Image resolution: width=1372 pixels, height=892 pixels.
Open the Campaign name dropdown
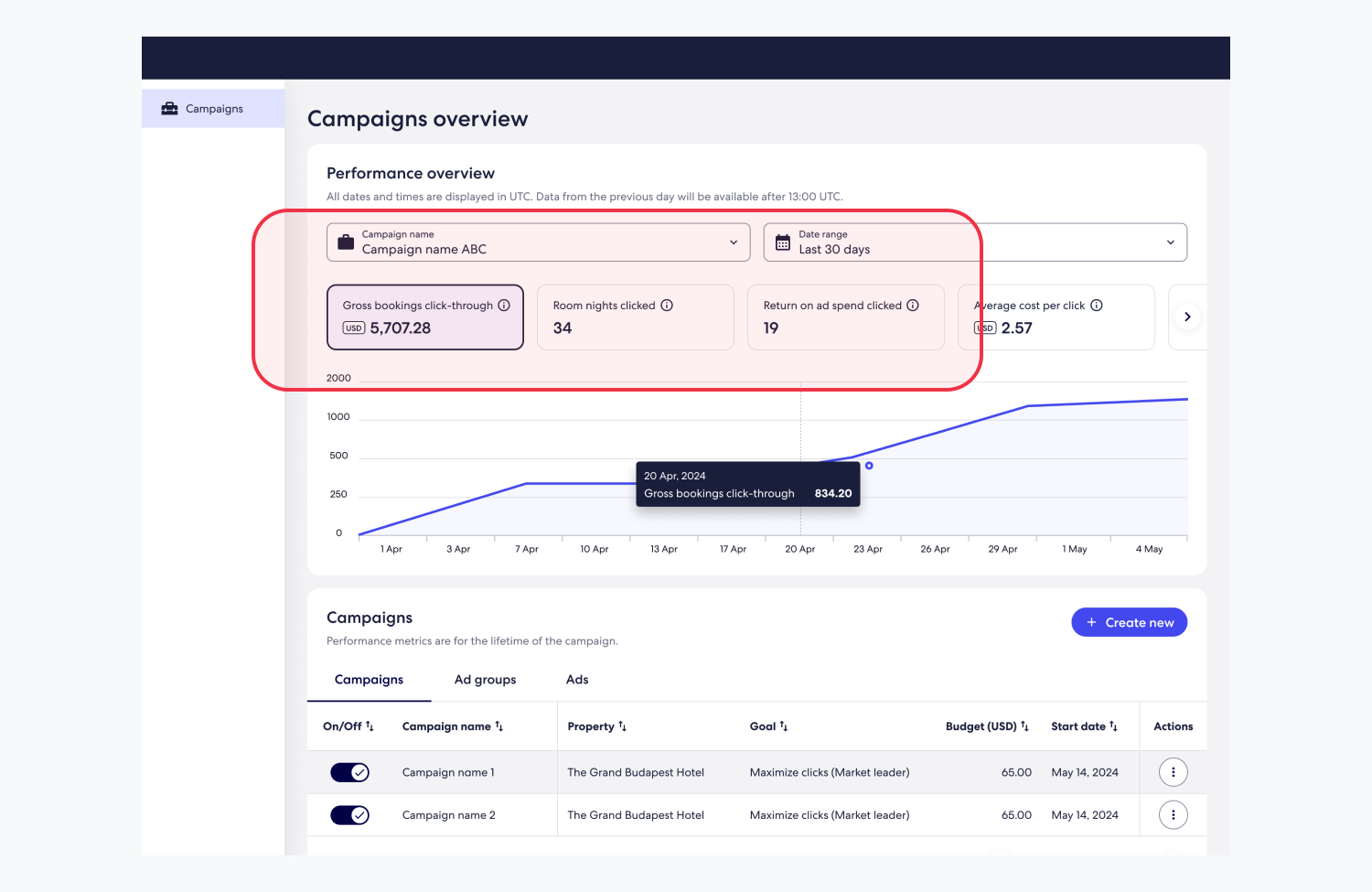click(733, 242)
